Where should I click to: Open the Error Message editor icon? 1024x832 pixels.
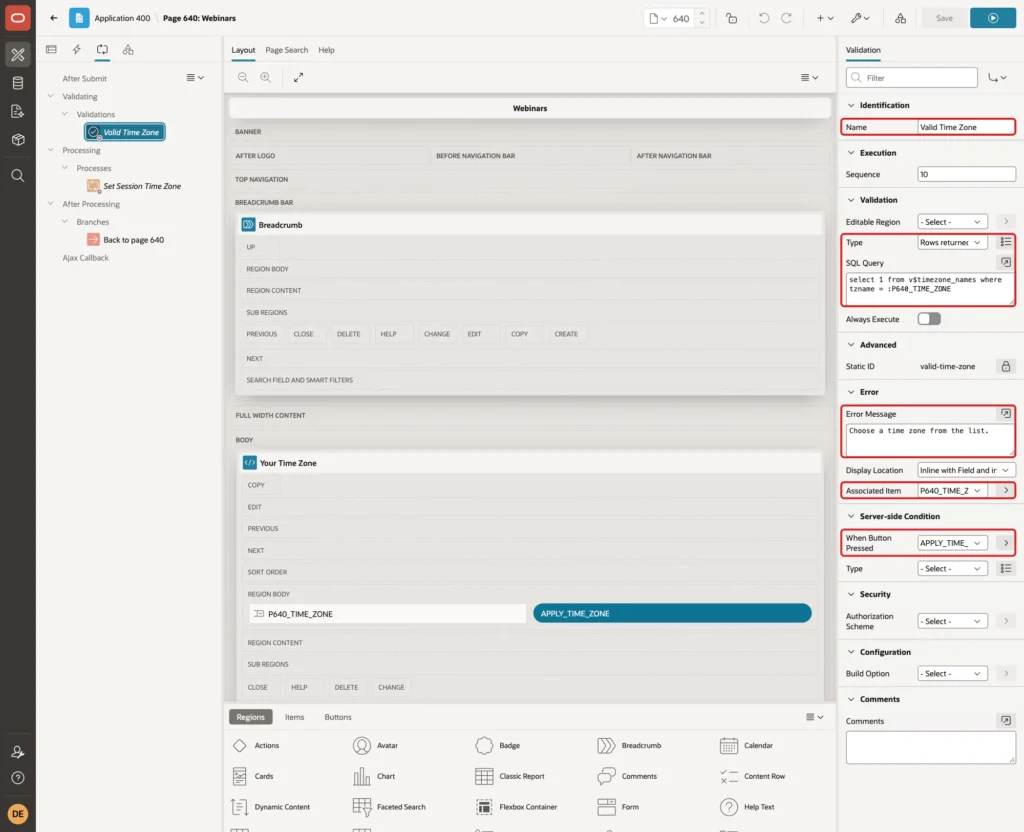1006,413
